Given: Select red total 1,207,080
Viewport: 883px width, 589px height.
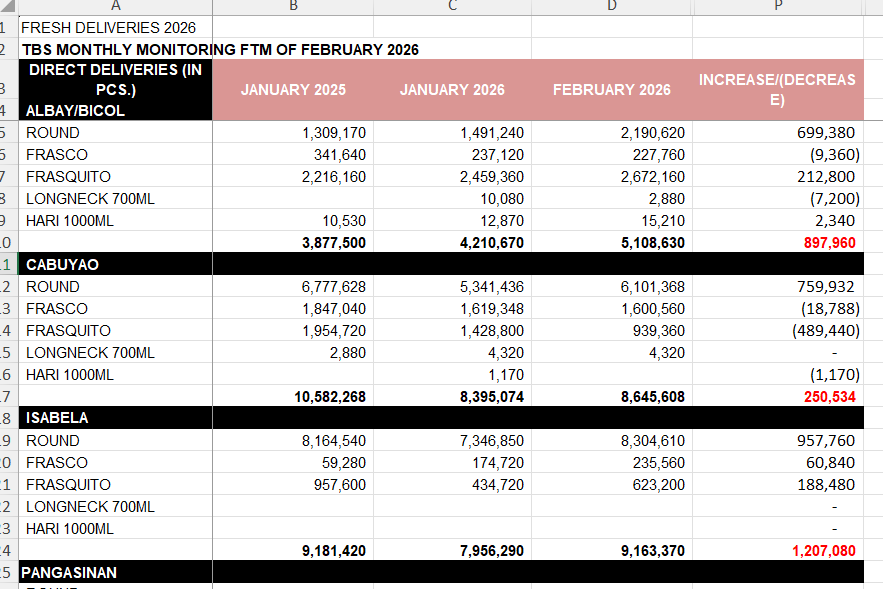Looking at the screenshot, I should 778,550.
